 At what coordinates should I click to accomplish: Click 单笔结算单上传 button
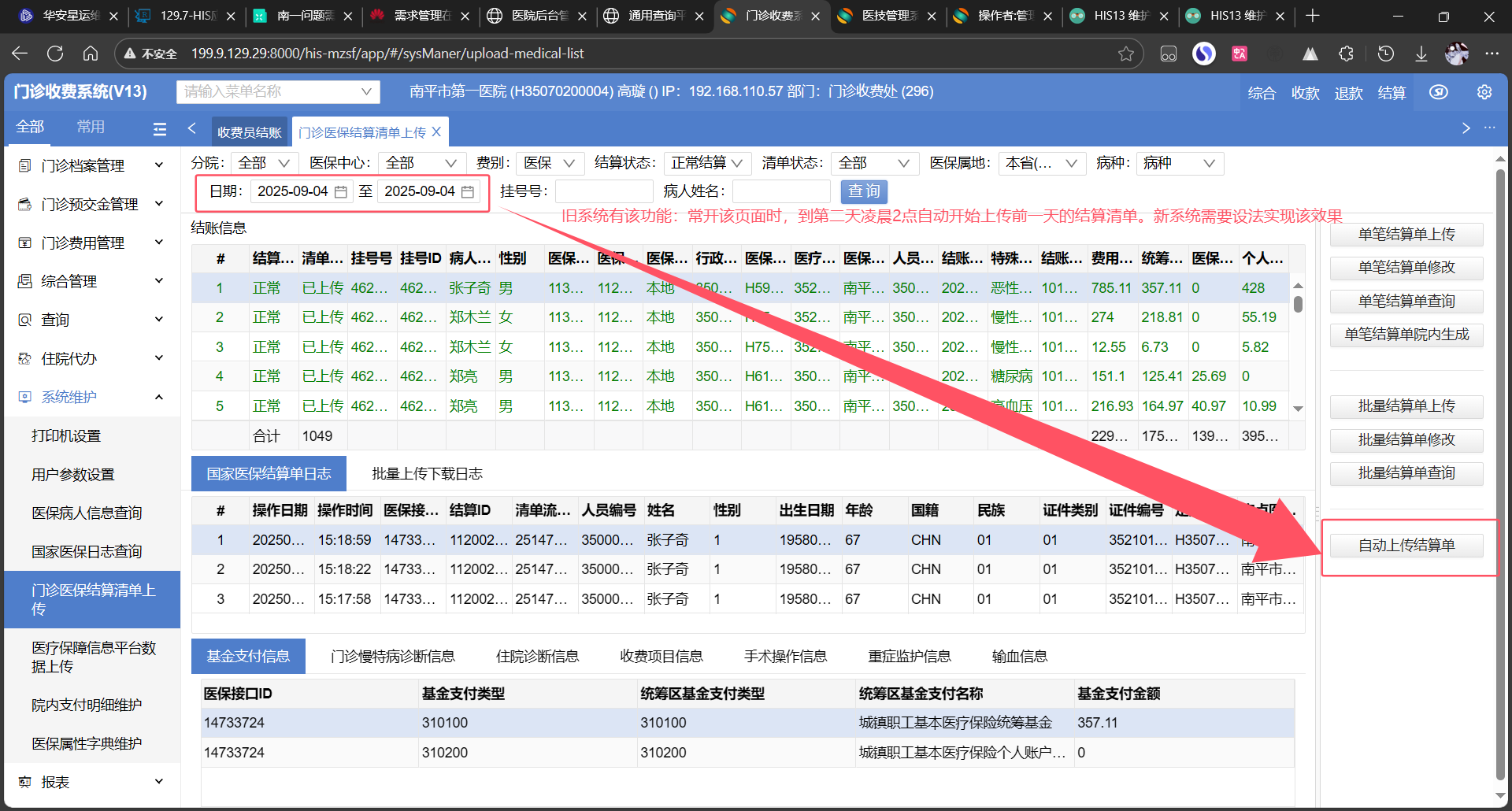pyautogui.click(x=1406, y=235)
